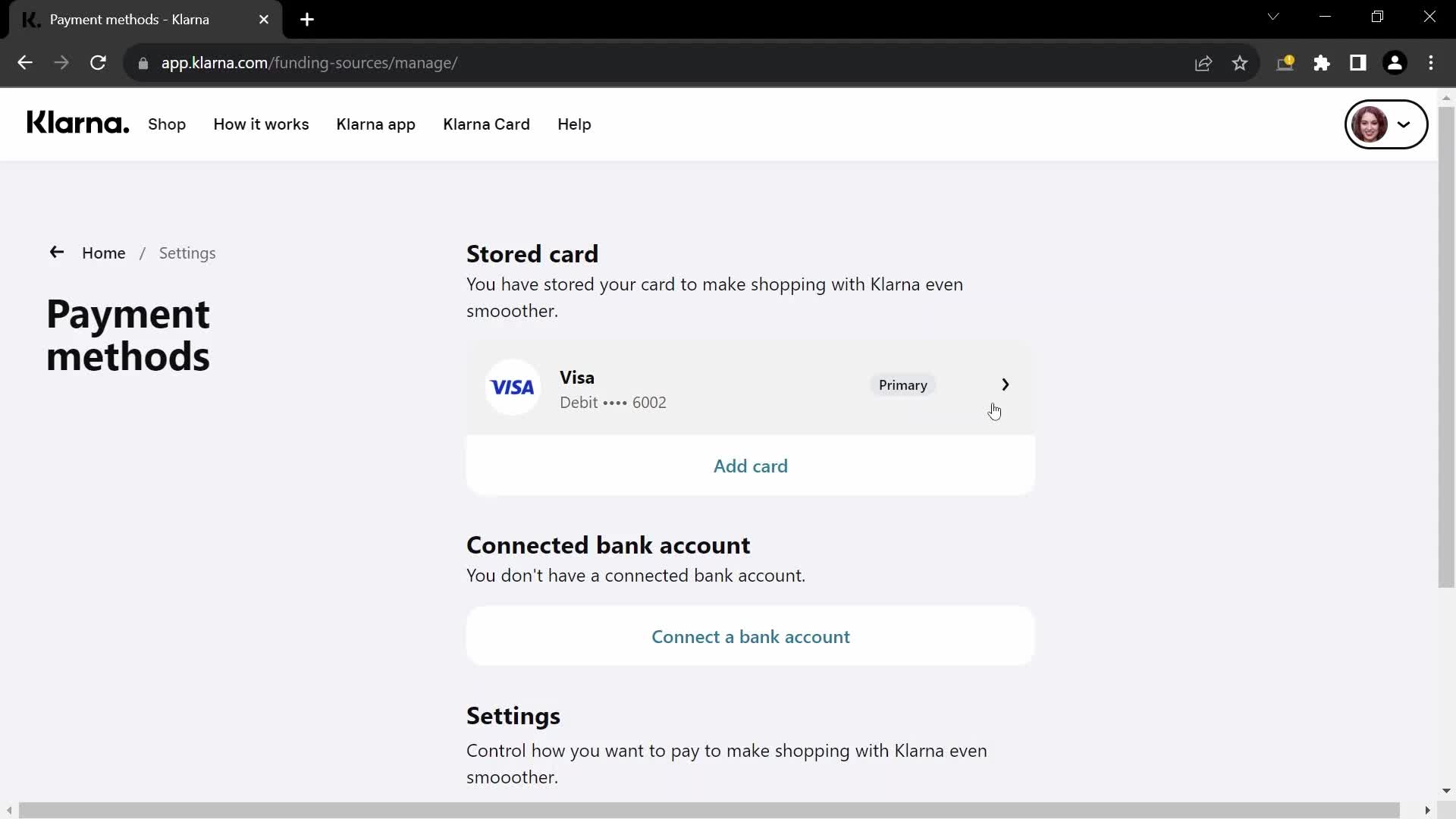Image resolution: width=1456 pixels, height=819 pixels.
Task: Open tab search dropdown arrow
Action: (x=1273, y=17)
